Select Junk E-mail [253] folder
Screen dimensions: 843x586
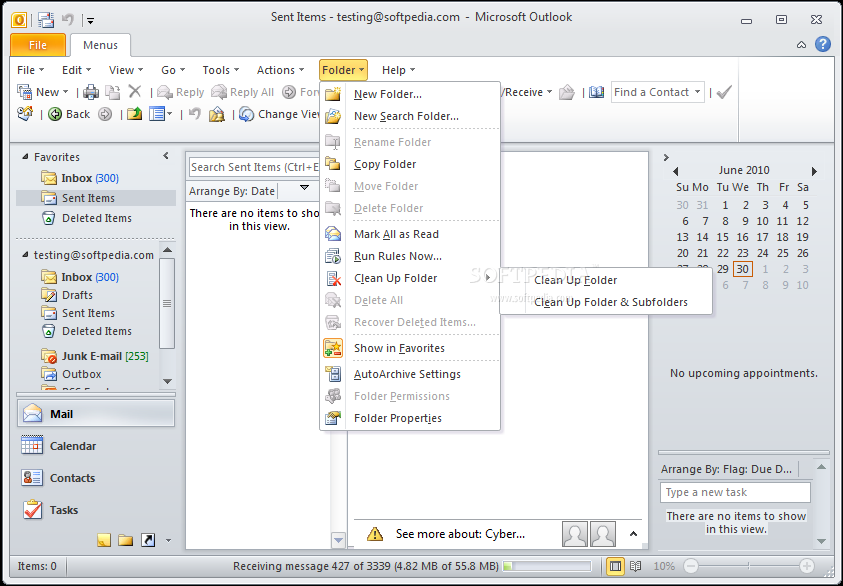105,356
